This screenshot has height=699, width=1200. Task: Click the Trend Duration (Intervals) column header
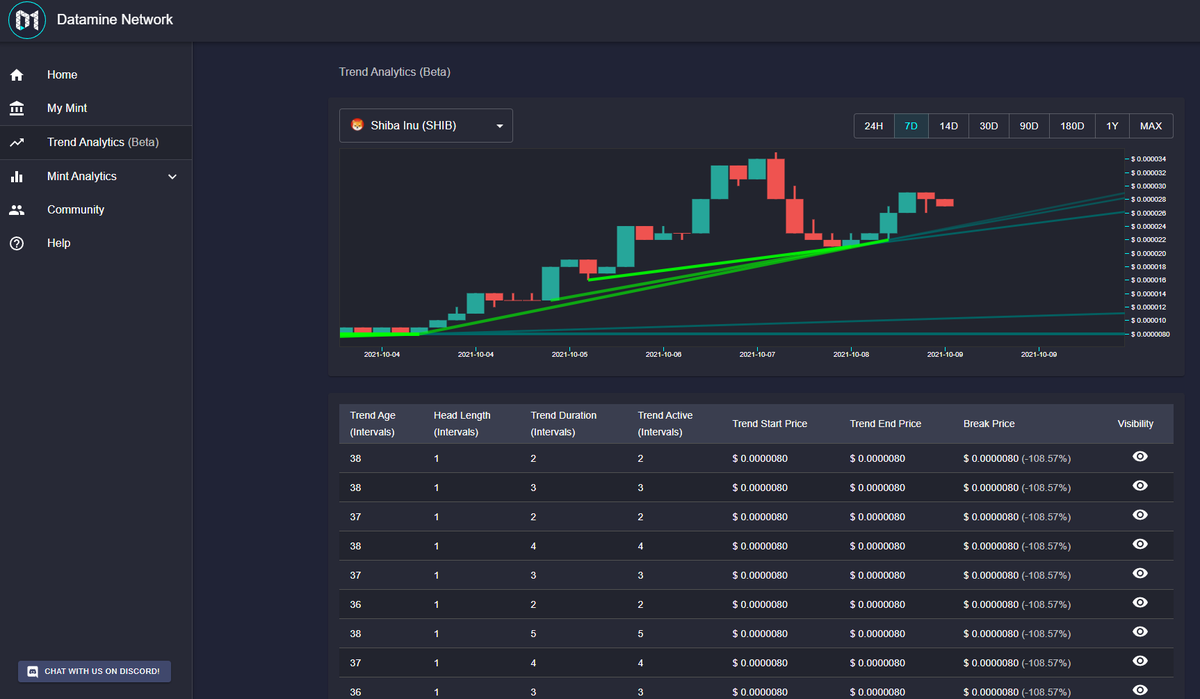tap(563, 423)
